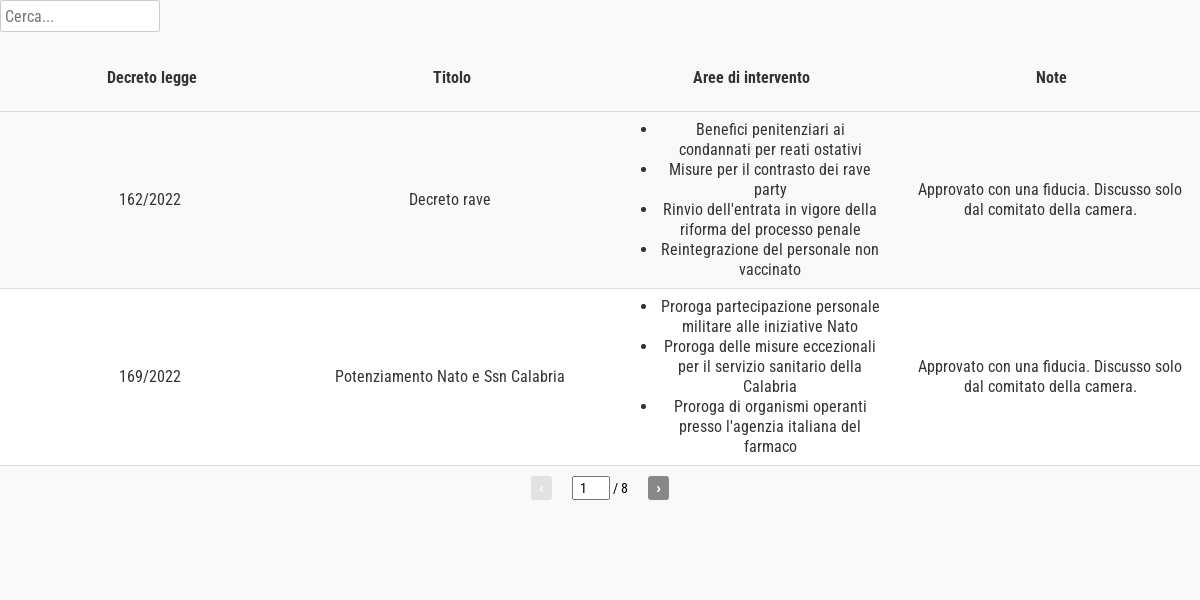Click Proroga partecipazione personale militare item
The height and width of the screenshot is (600, 1200).
pyautogui.click(x=770, y=317)
